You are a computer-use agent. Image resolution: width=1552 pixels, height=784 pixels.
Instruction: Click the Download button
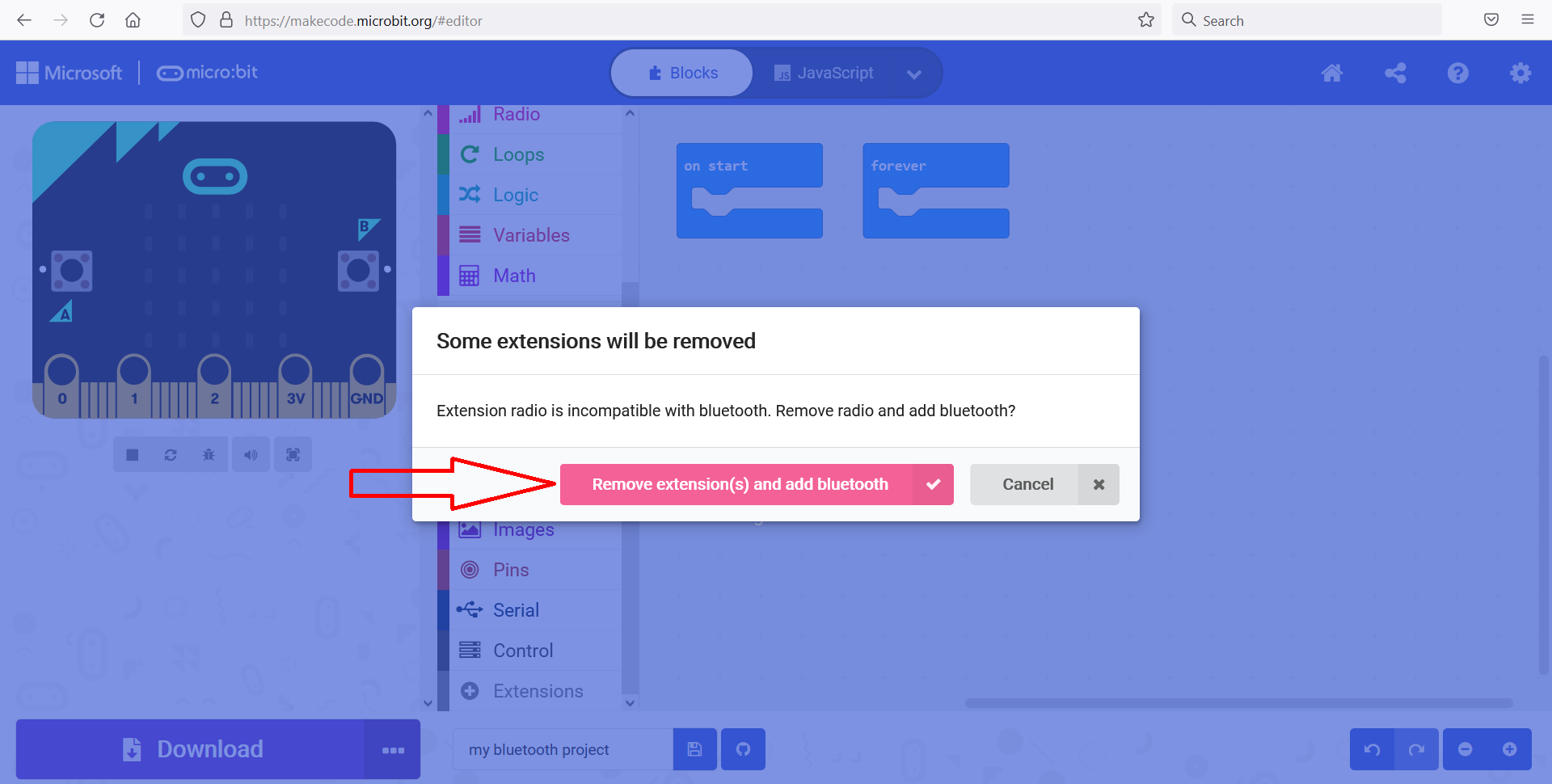coord(191,749)
